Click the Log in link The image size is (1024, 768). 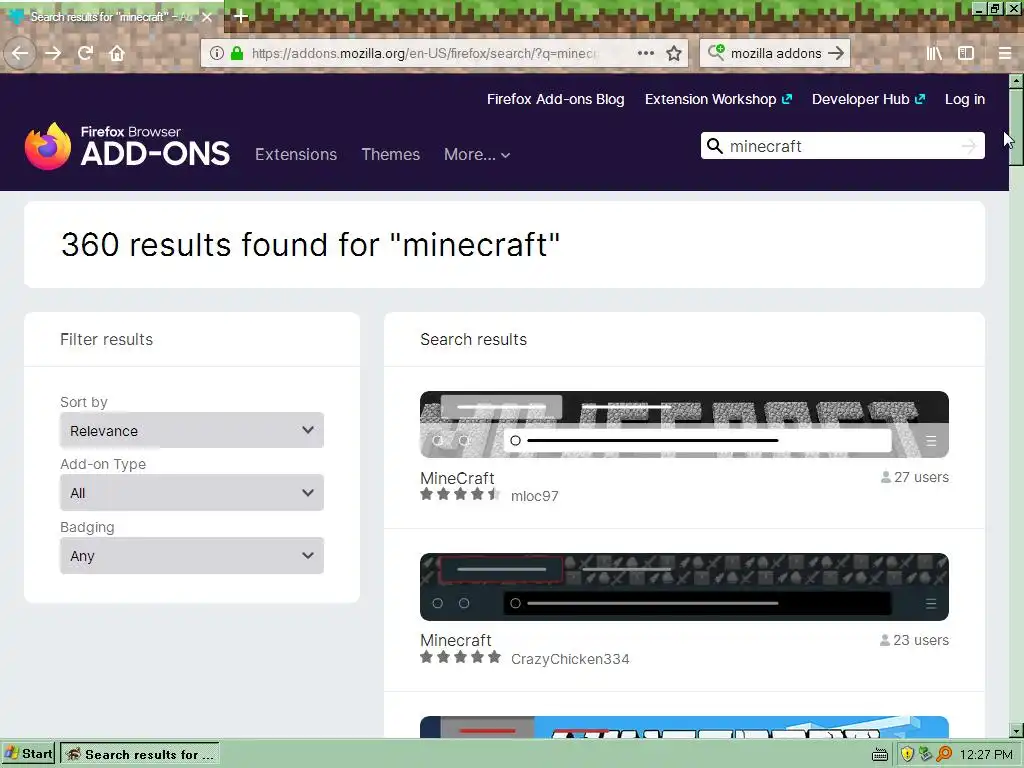[965, 99]
